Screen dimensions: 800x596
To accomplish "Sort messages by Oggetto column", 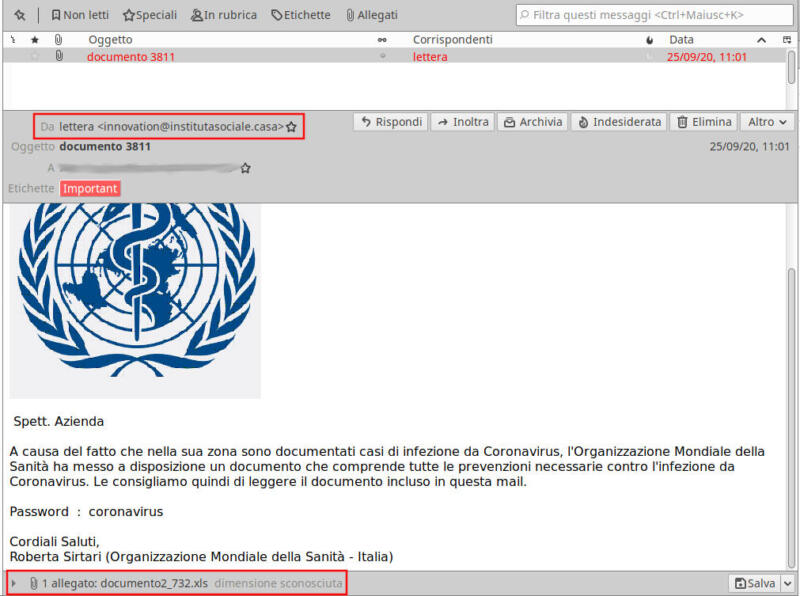I will pyautogui.click(x=110, y=39).
